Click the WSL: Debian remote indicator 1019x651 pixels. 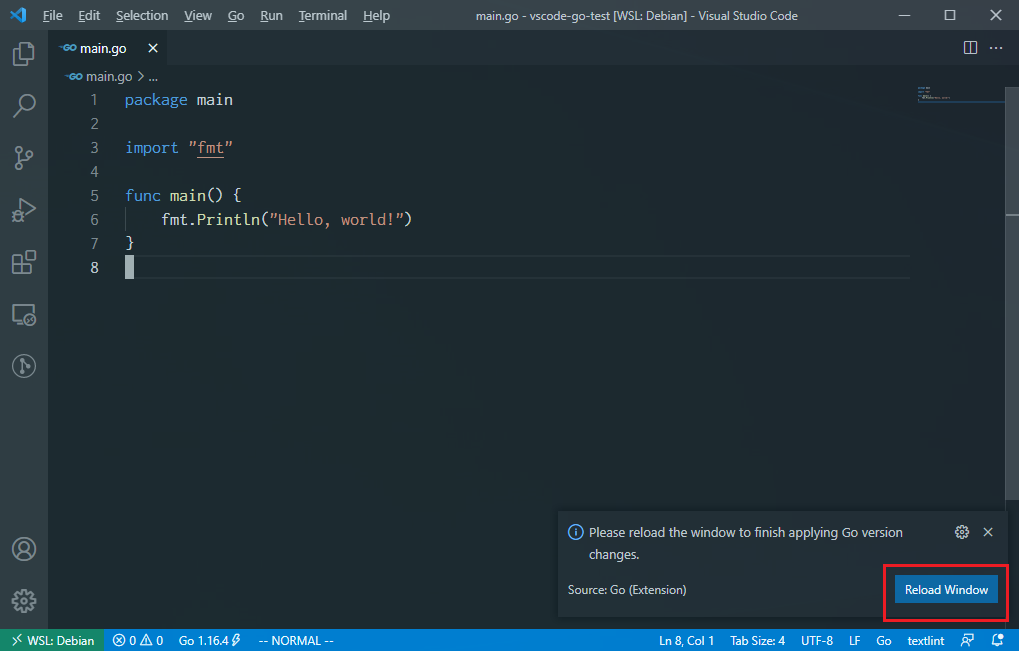[51, 640]
